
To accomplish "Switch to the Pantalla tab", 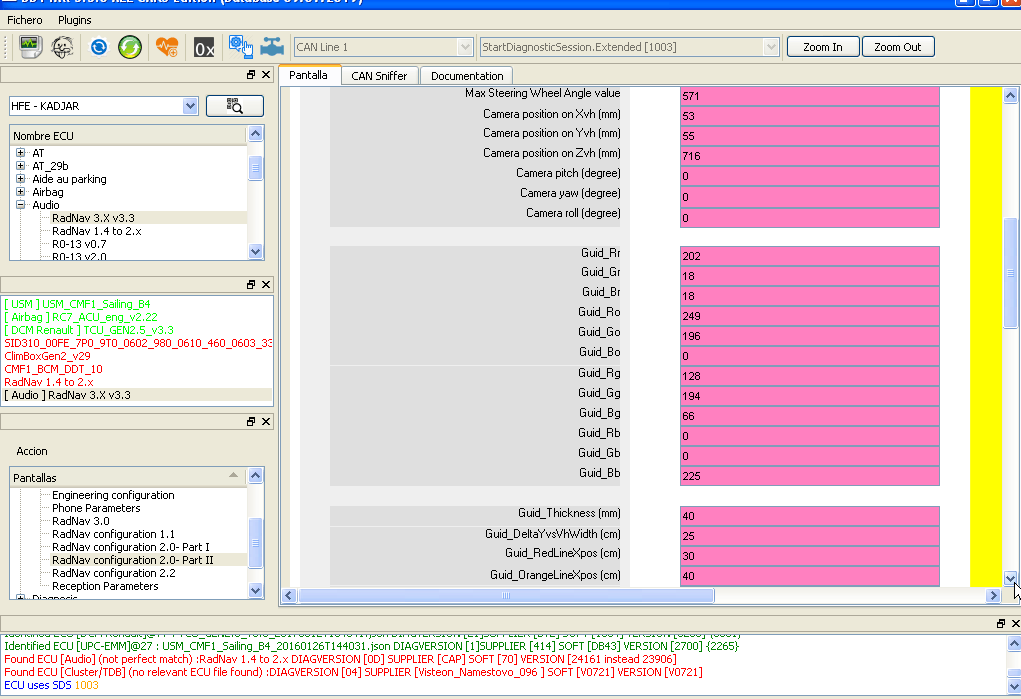I will click(309, 75).
